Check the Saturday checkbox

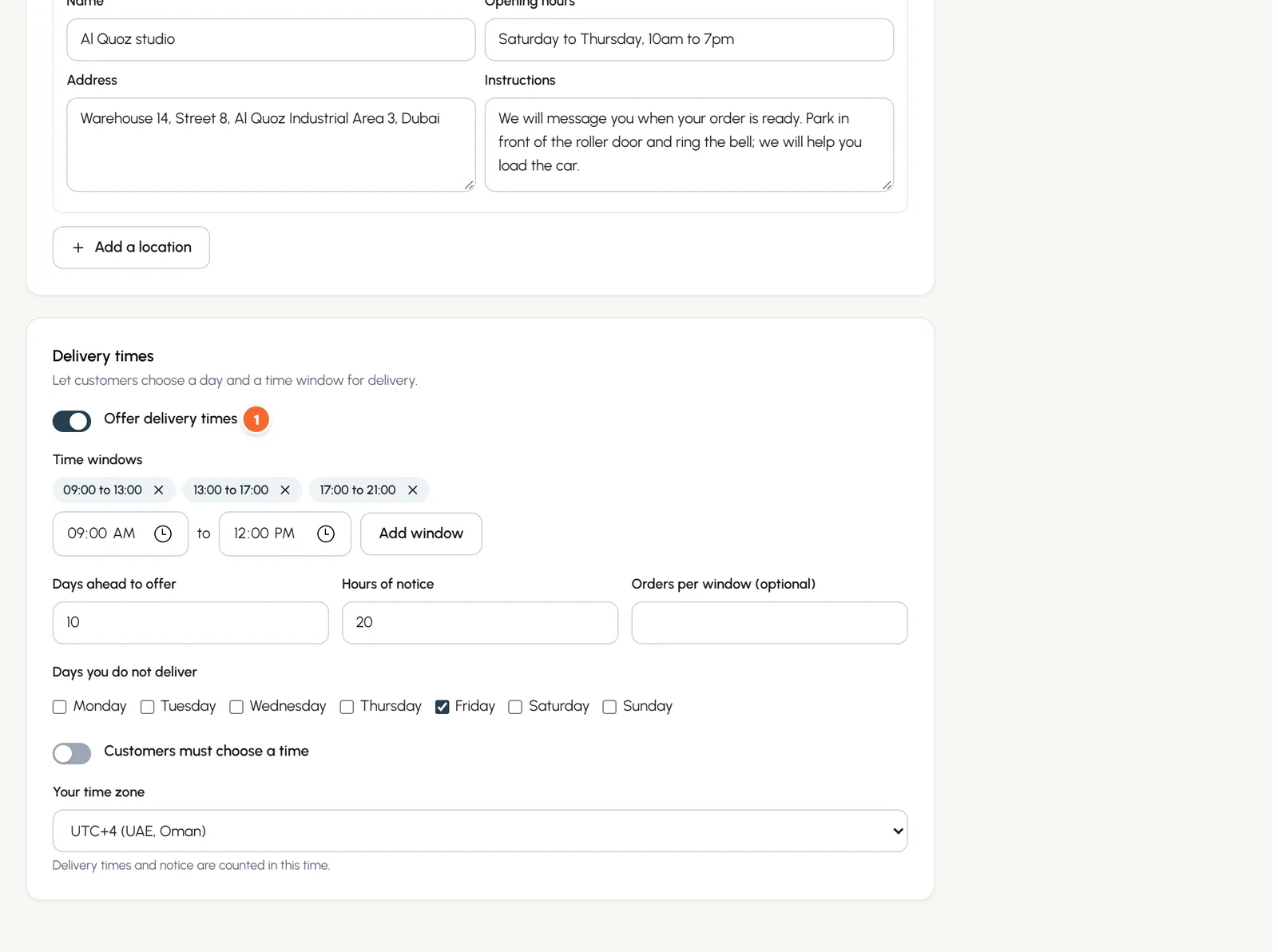515,707
